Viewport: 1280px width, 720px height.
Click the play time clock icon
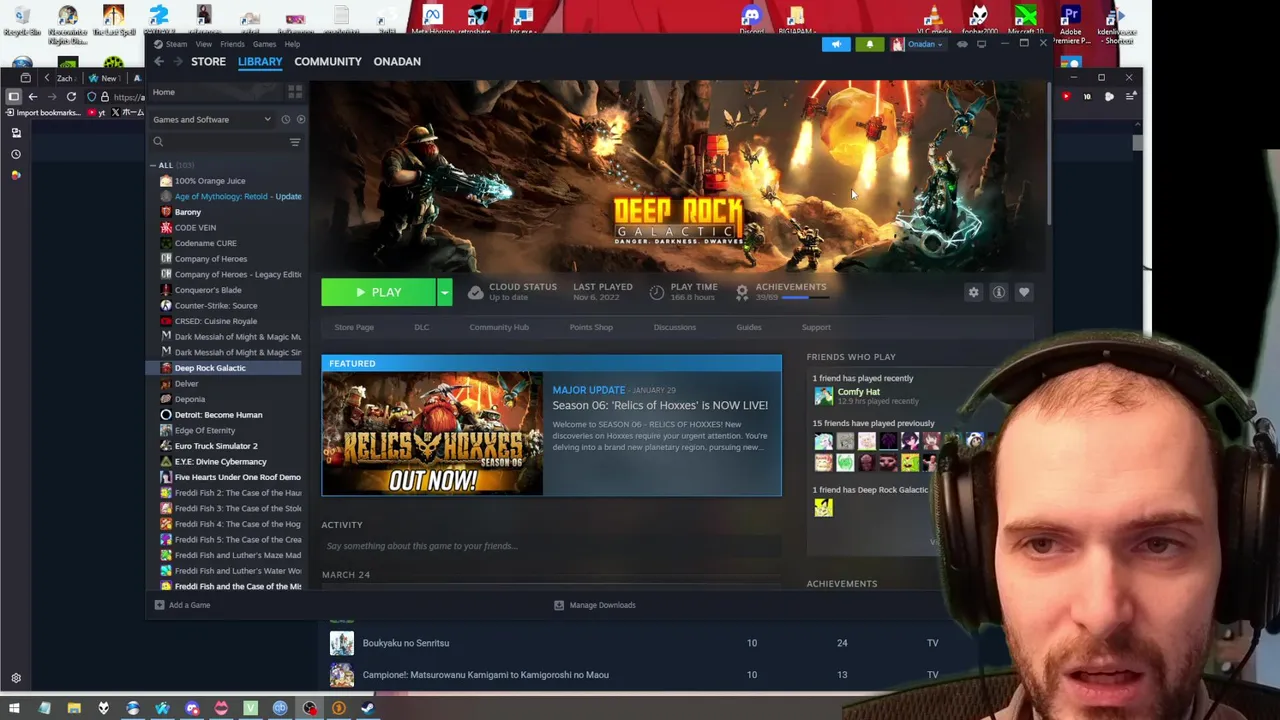tap(656, 292)
